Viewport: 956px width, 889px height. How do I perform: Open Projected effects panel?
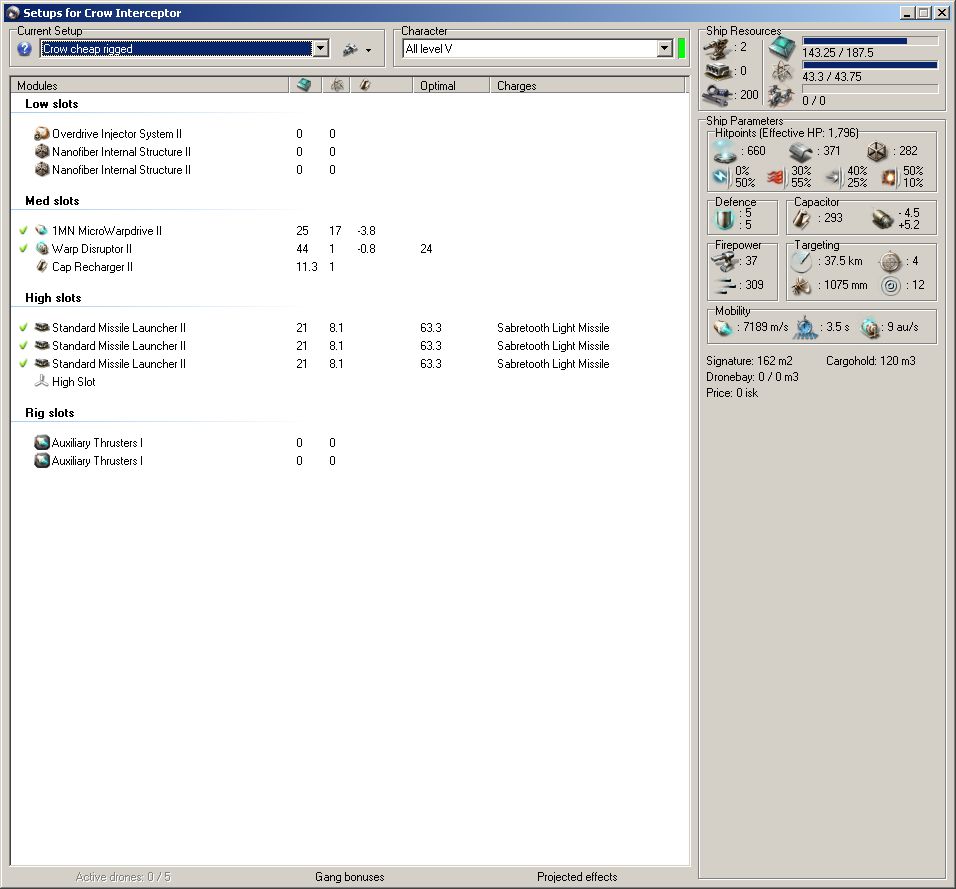[x=577, y=877]
